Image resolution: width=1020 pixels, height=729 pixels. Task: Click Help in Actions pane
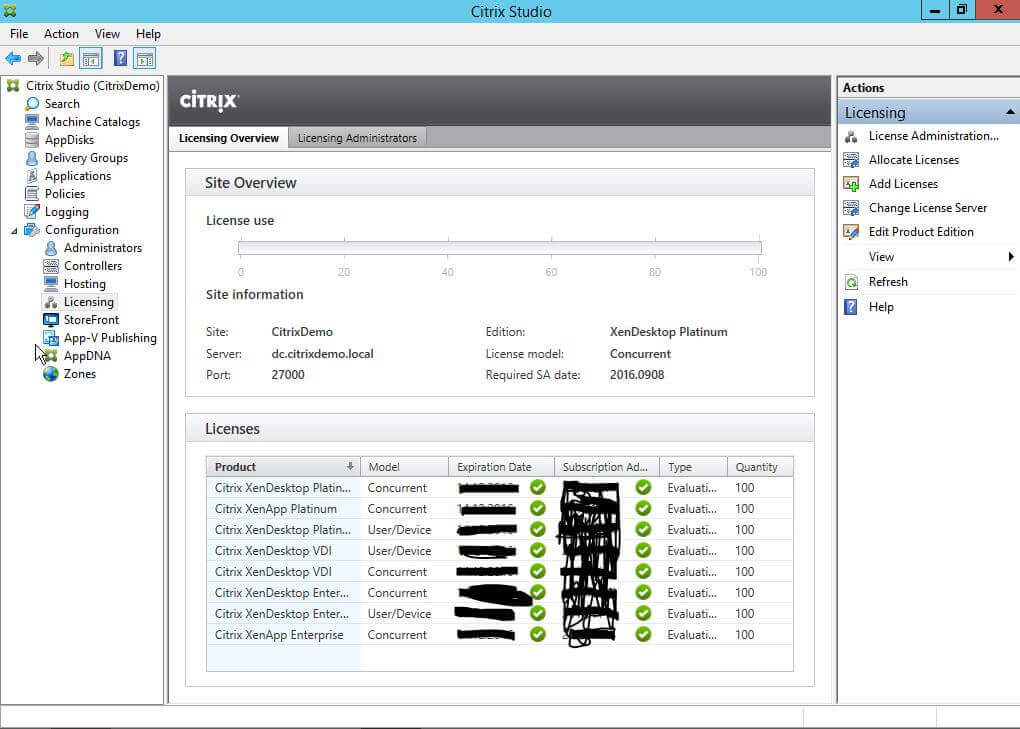point(881,307)
